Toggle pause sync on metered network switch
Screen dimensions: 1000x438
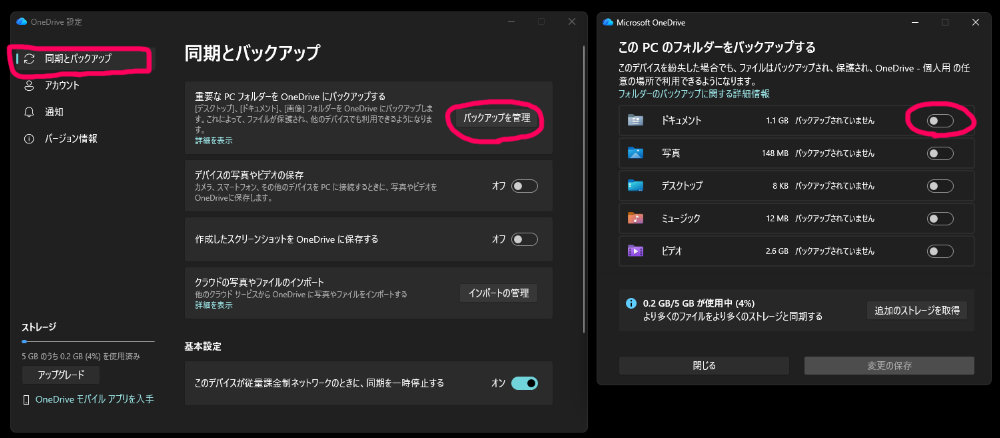tap(524, 383)
